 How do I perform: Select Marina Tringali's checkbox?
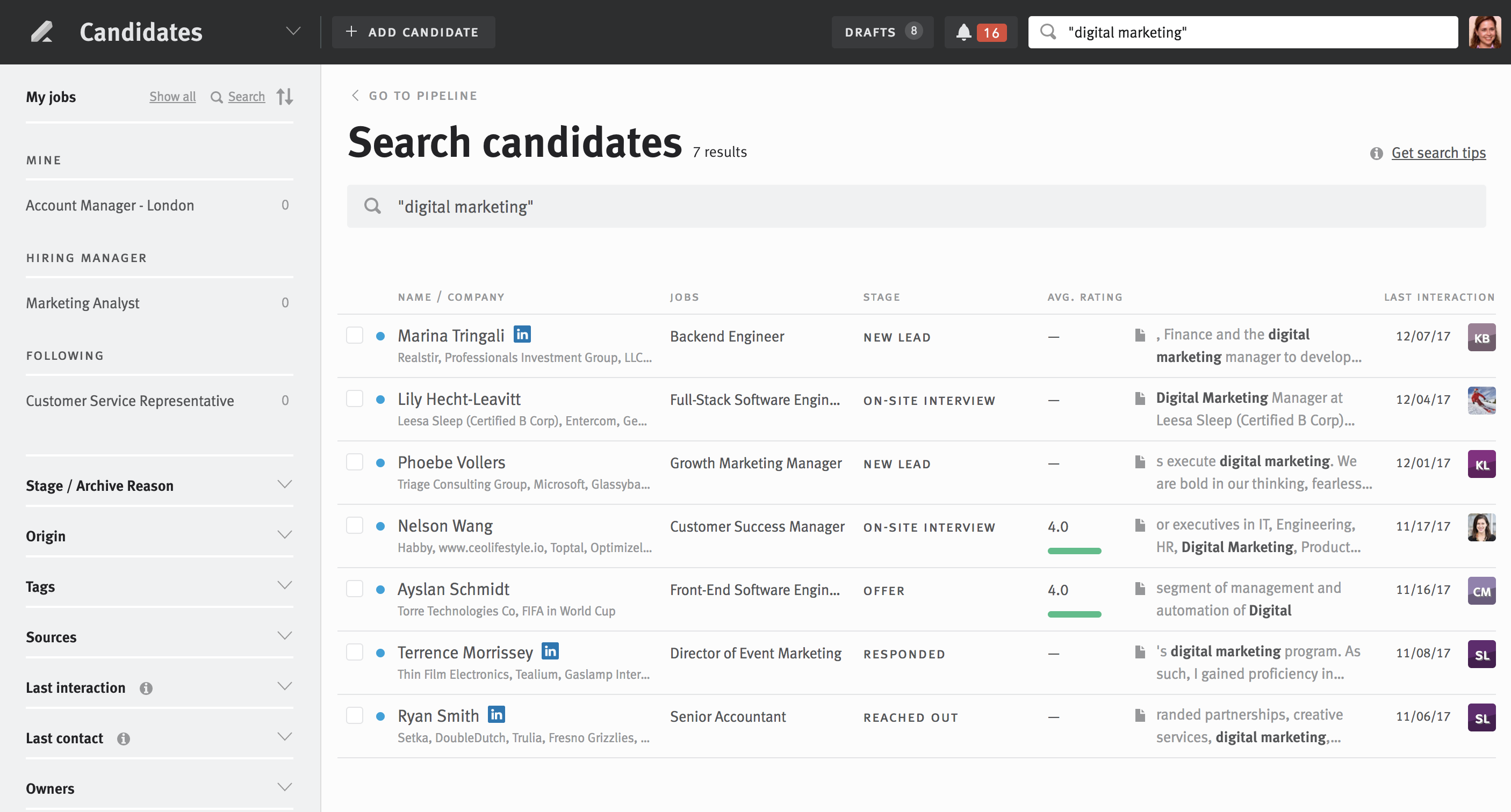354,335
